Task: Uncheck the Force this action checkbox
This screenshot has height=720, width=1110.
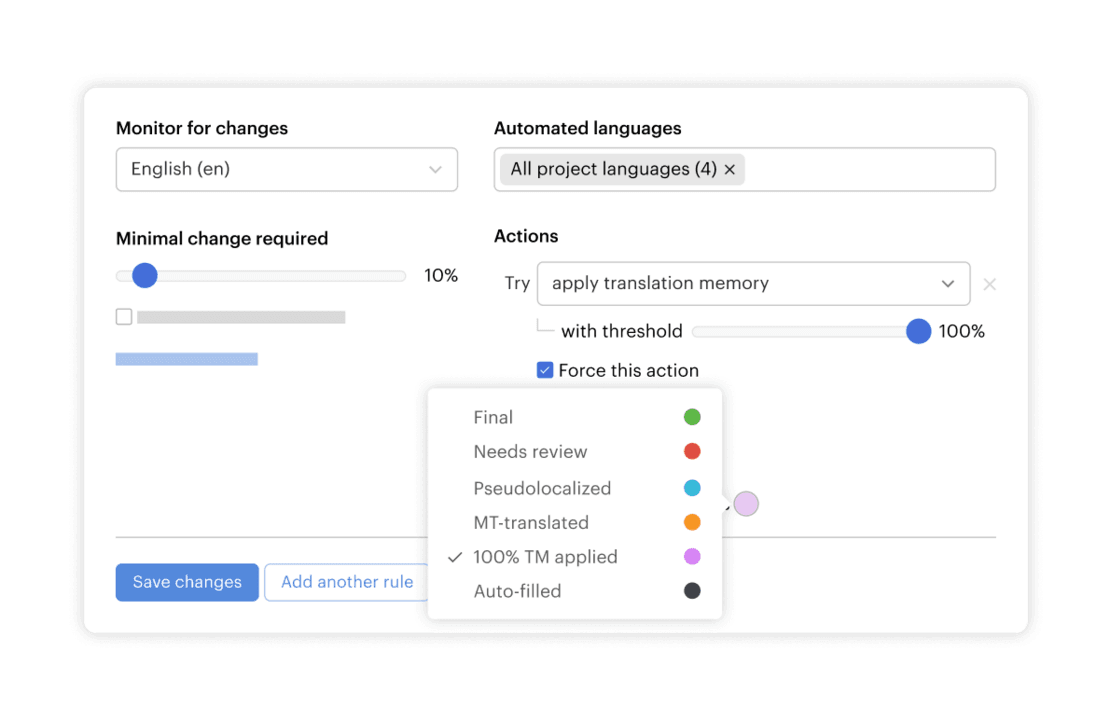Action: pos(545,370)
